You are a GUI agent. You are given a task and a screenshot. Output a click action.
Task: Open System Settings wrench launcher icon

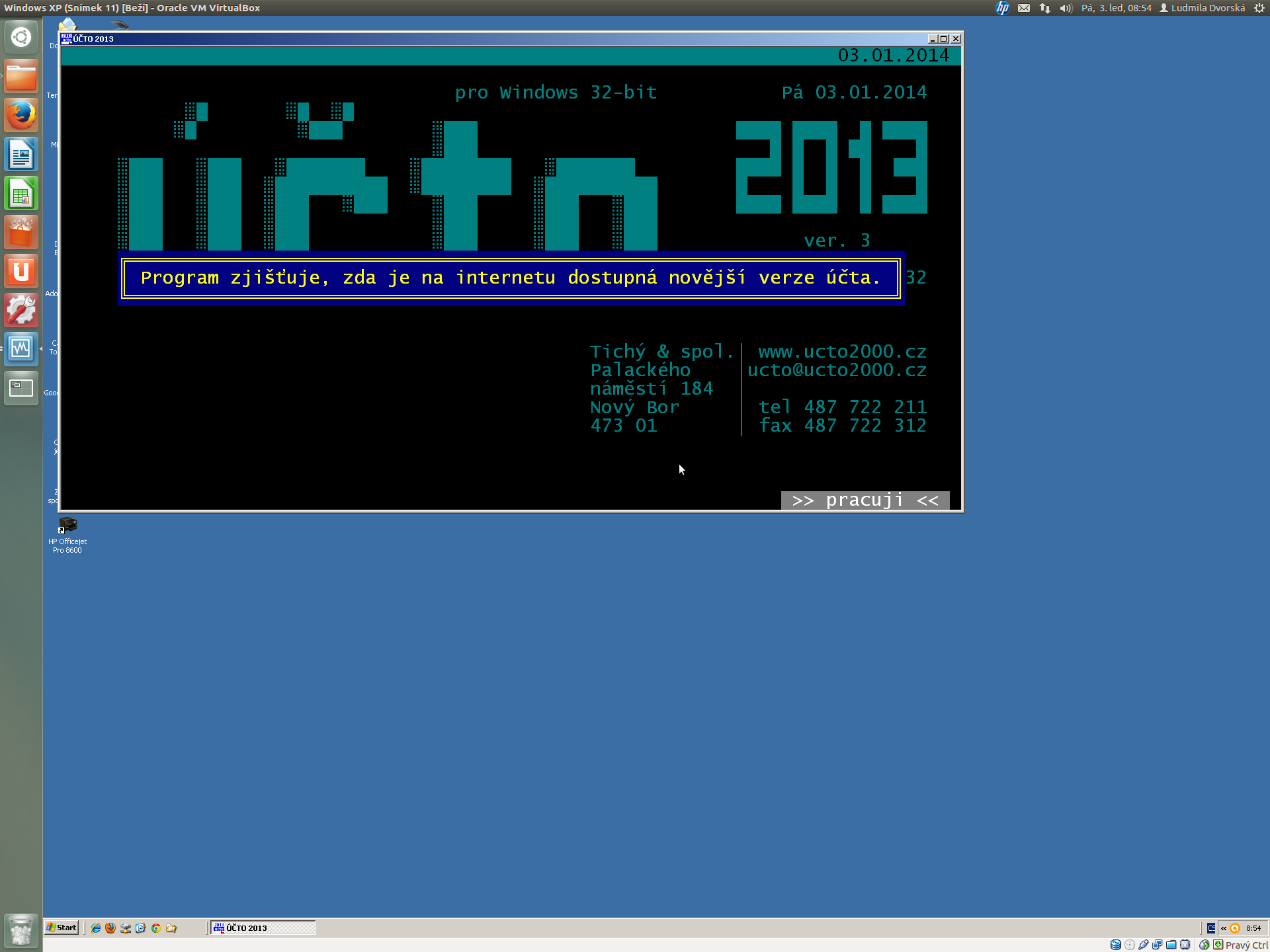coord(21,311)
